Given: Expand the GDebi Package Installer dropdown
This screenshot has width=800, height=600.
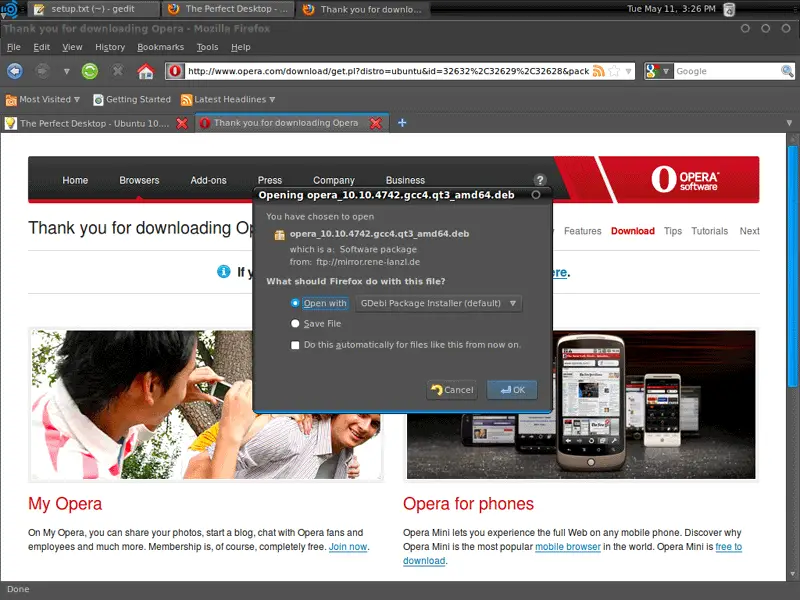Looking at the screenshot, I should (x=439, y=303).
